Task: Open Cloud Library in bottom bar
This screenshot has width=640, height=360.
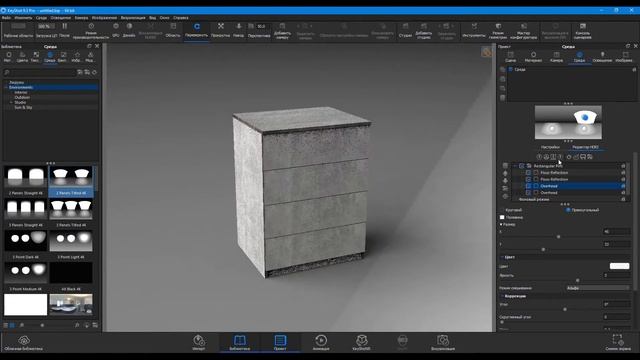Action: point(23,343)
